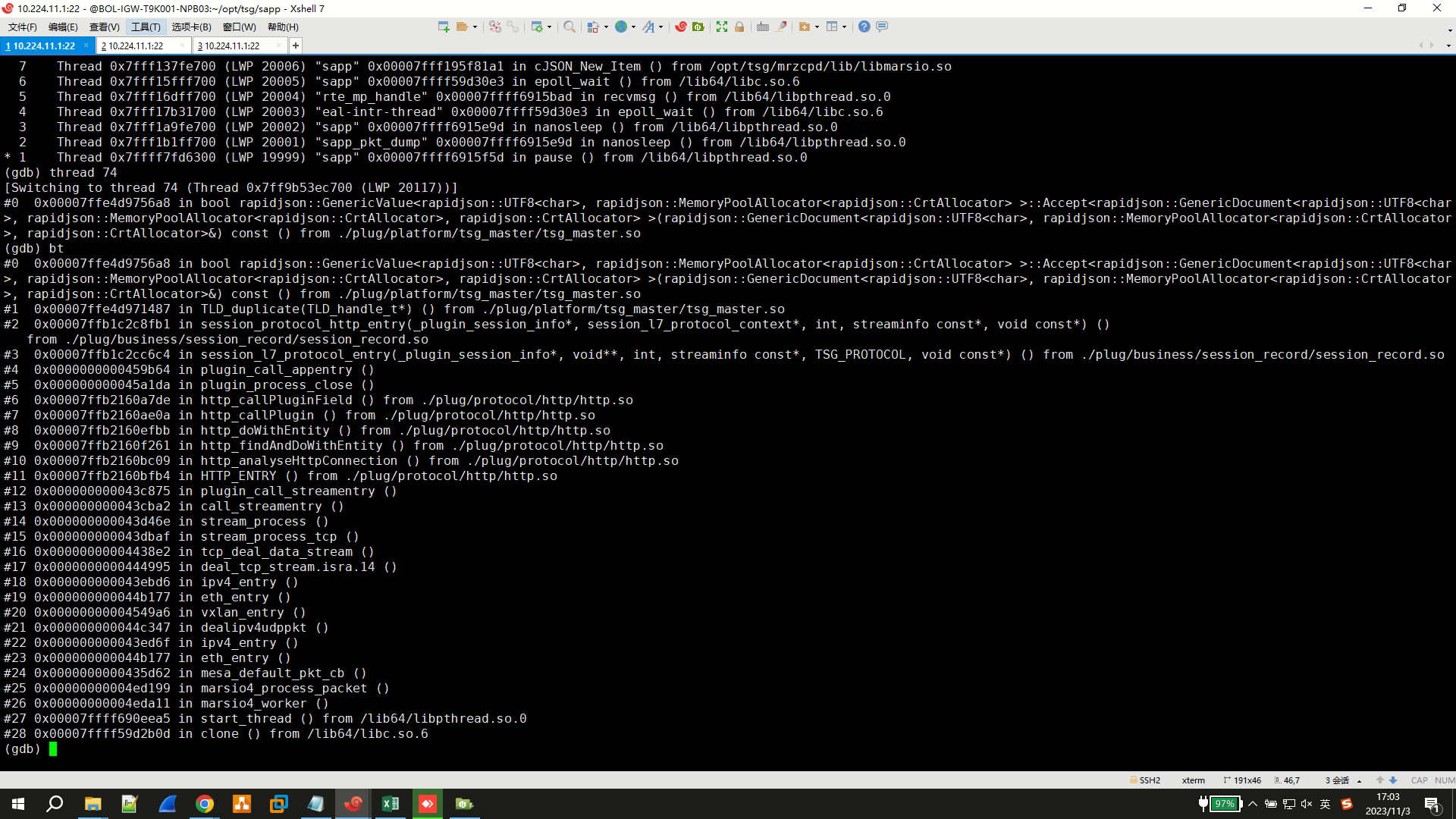1456x819 pixels.
Task: Click the red Xshell swirl toolbar icon
Action: coord(680,27)
